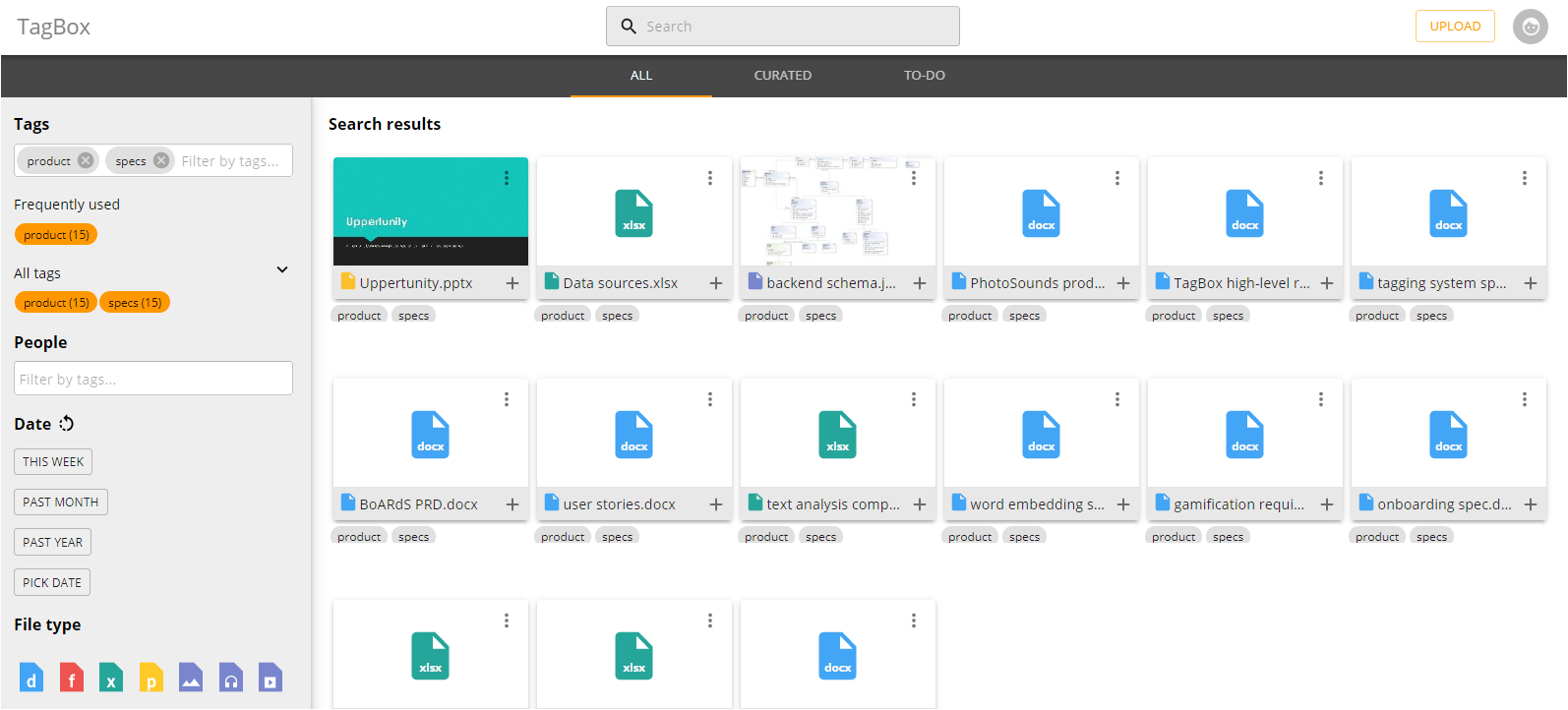Click specs tag under onboarding spec
The image size is (1568, 710).
click(1432, 536)
